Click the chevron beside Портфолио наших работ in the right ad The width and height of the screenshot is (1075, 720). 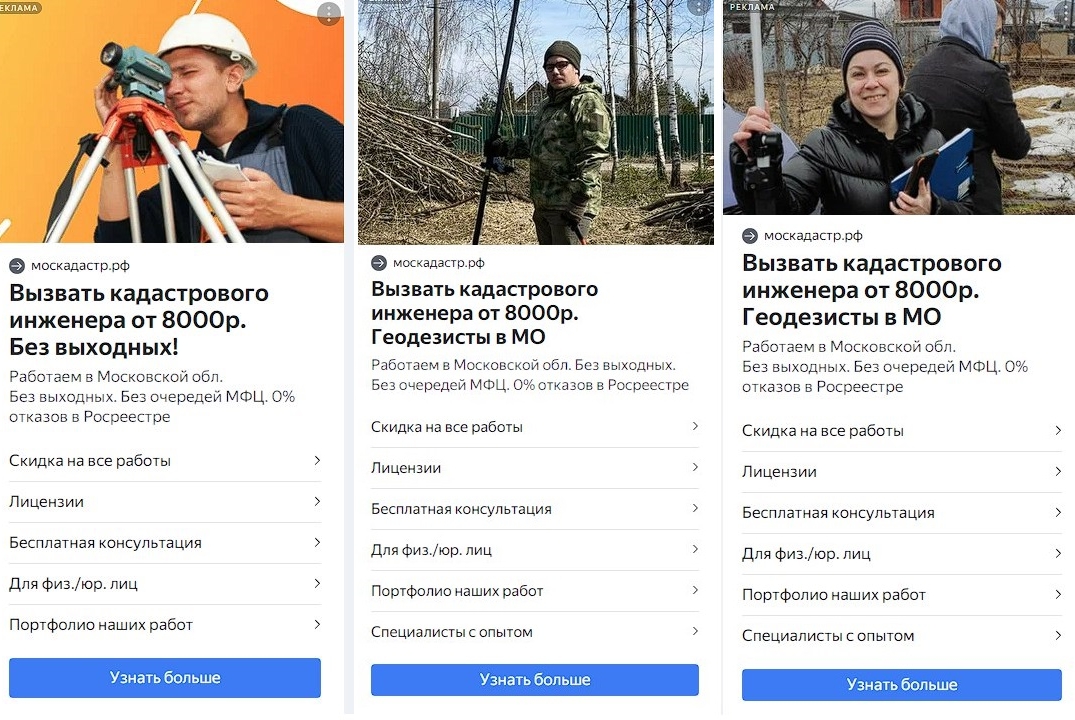[1058, 594]
